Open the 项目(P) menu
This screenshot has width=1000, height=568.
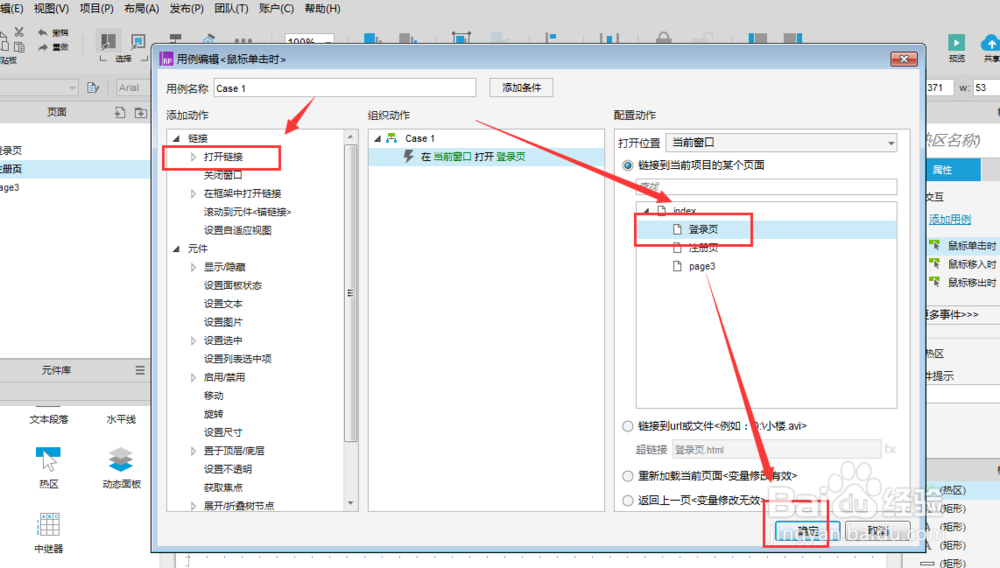(96, 8)
